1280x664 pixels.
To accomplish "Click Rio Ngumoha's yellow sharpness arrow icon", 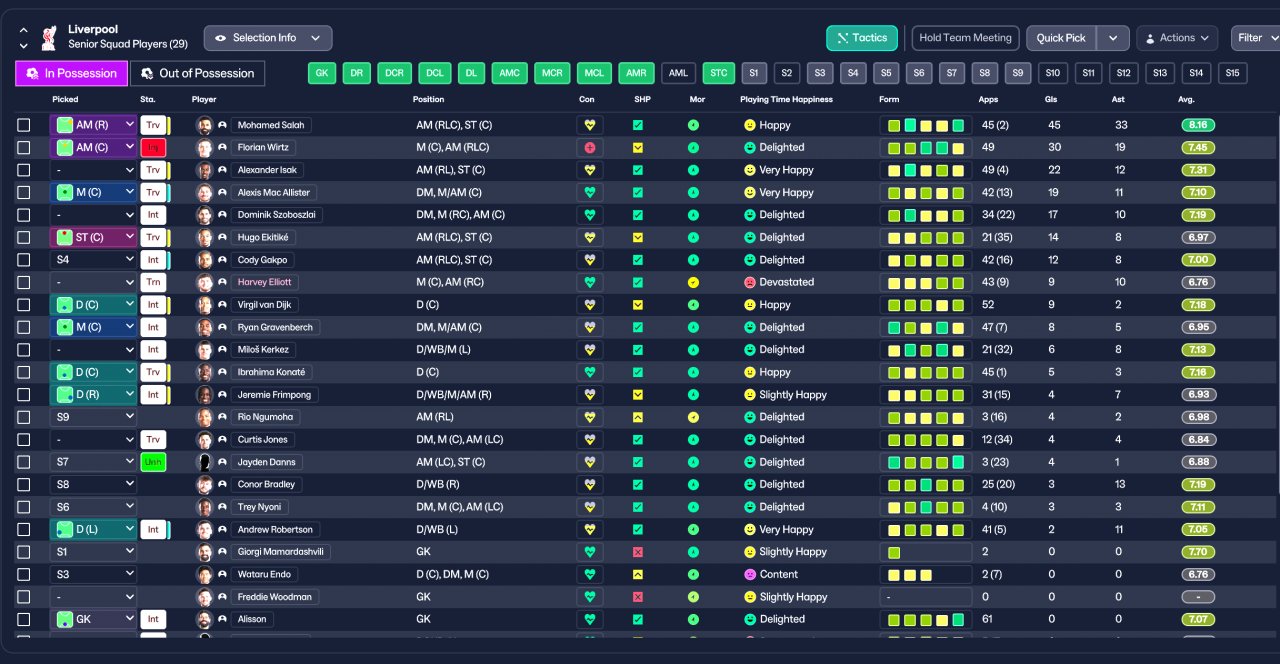I will point(638,417).
